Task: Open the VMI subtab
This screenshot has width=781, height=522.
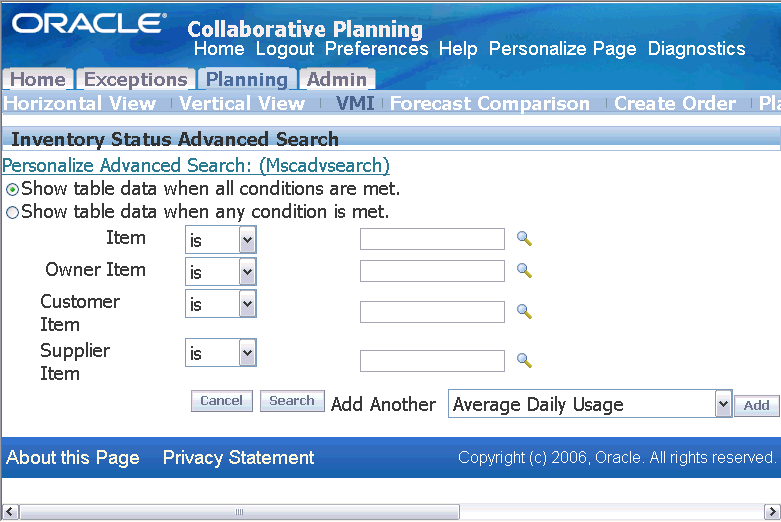Action: pyautogui.click(x=355, y=103)
